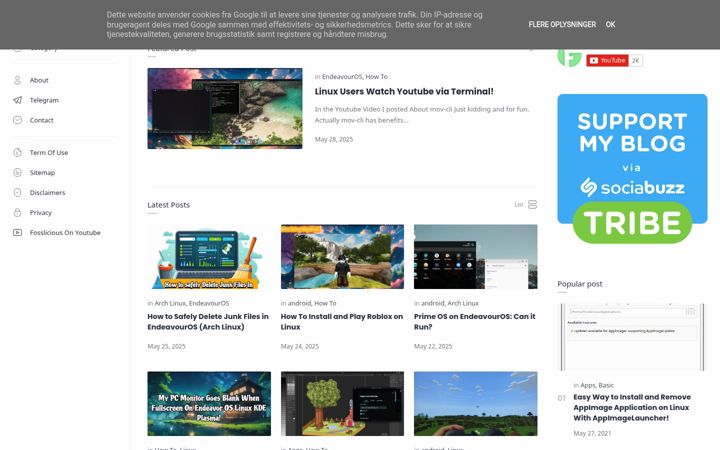Click the 2K subscriber count badge
Screen dimensions: 720x450
(x=636, y=60)
